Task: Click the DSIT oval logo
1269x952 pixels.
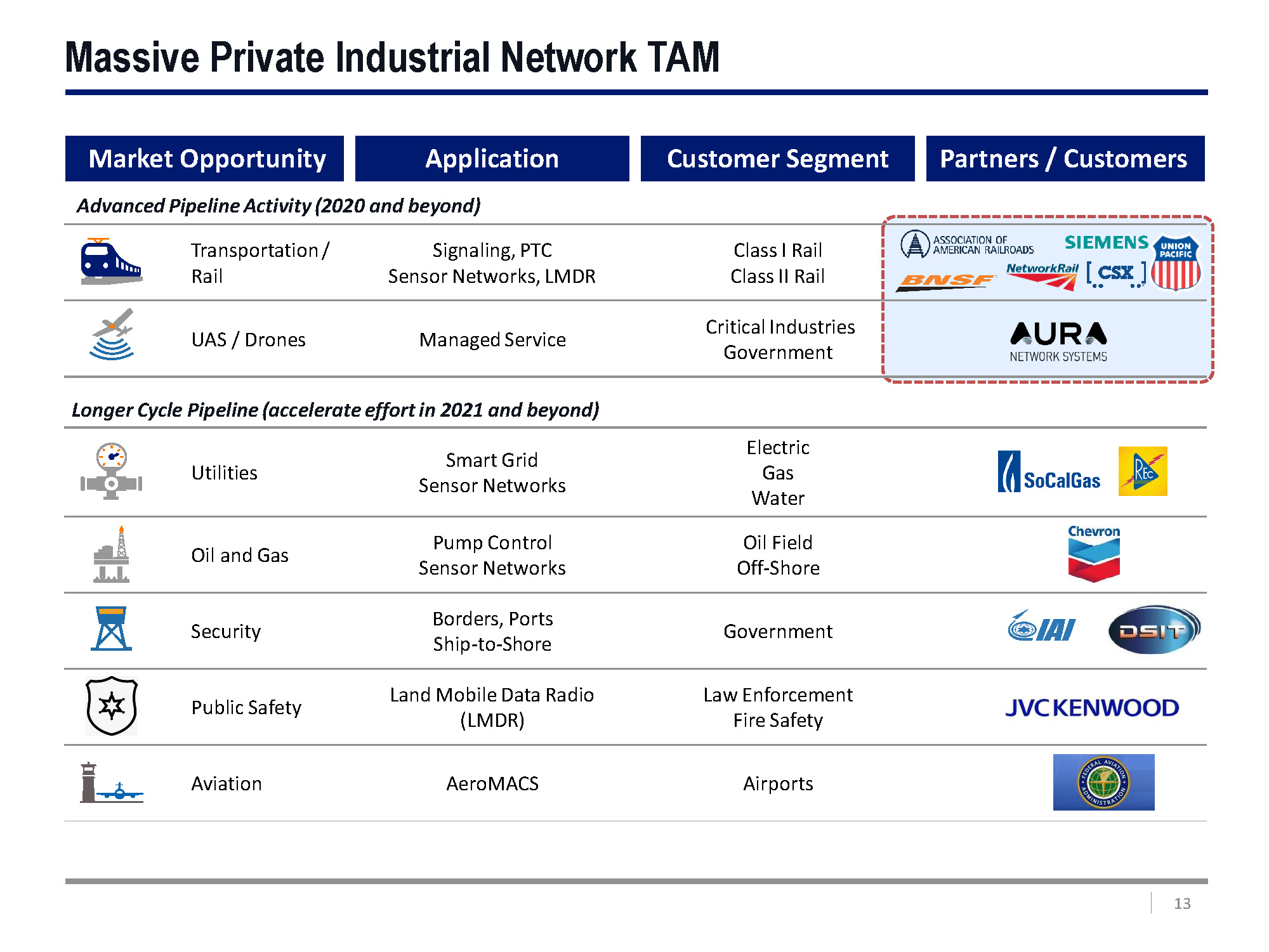Action: 1153,630
